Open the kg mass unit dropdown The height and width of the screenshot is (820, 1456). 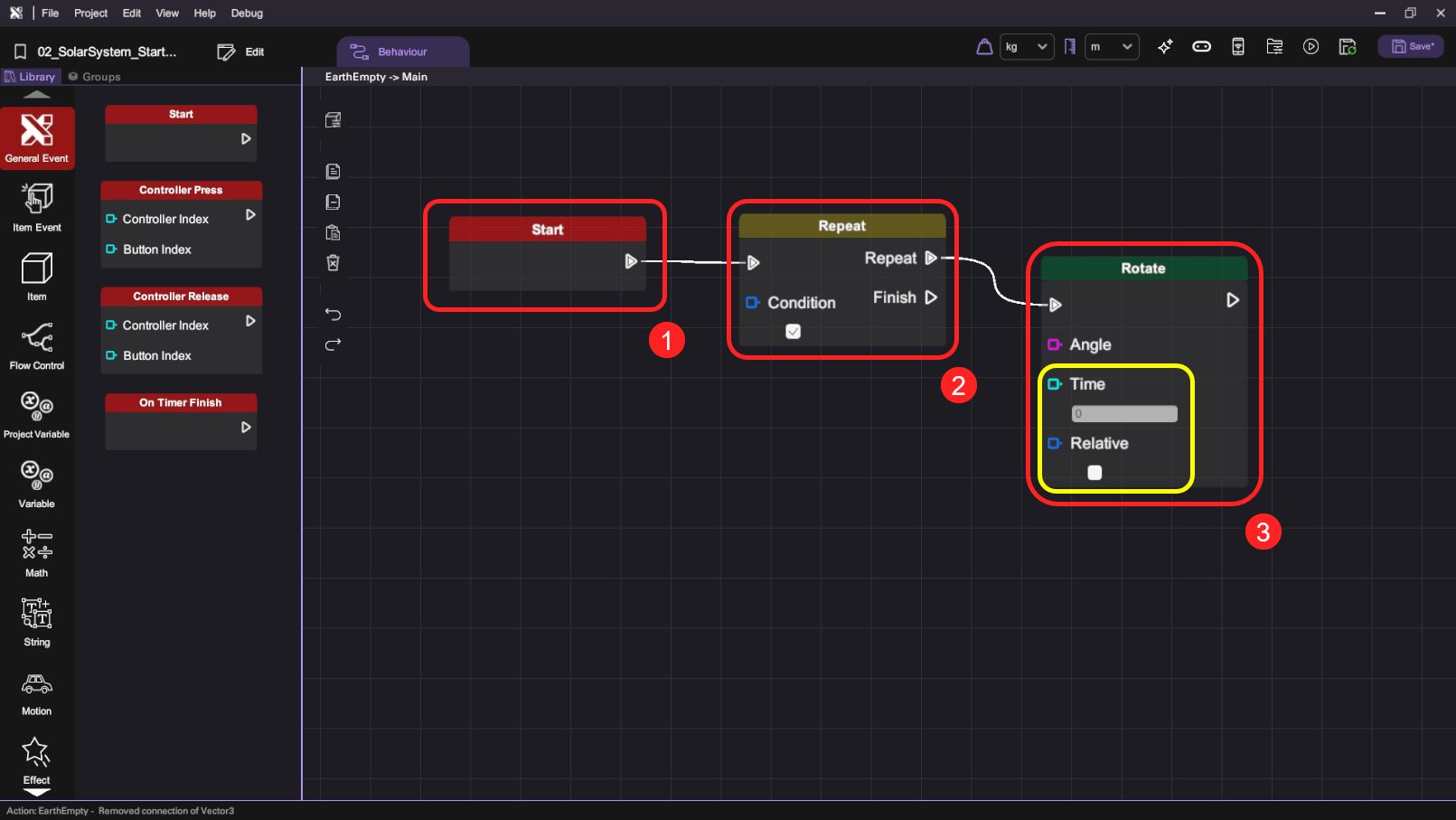point(1027,47)
